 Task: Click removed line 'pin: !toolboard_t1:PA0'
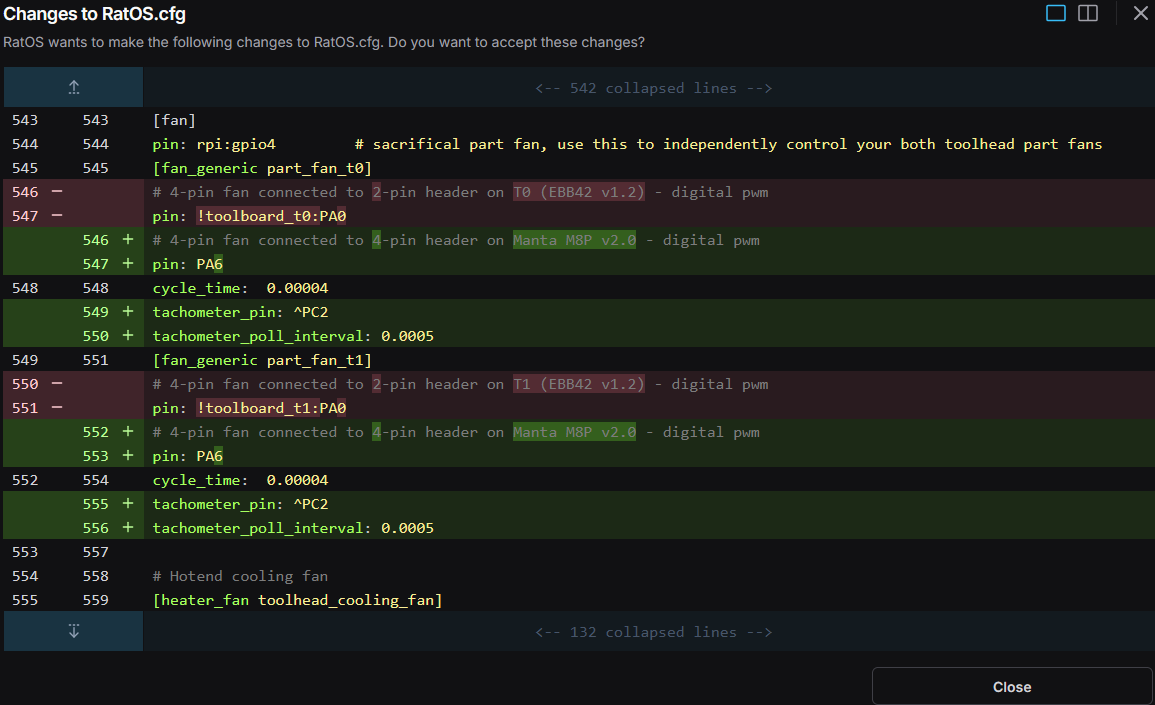(249, 408)
